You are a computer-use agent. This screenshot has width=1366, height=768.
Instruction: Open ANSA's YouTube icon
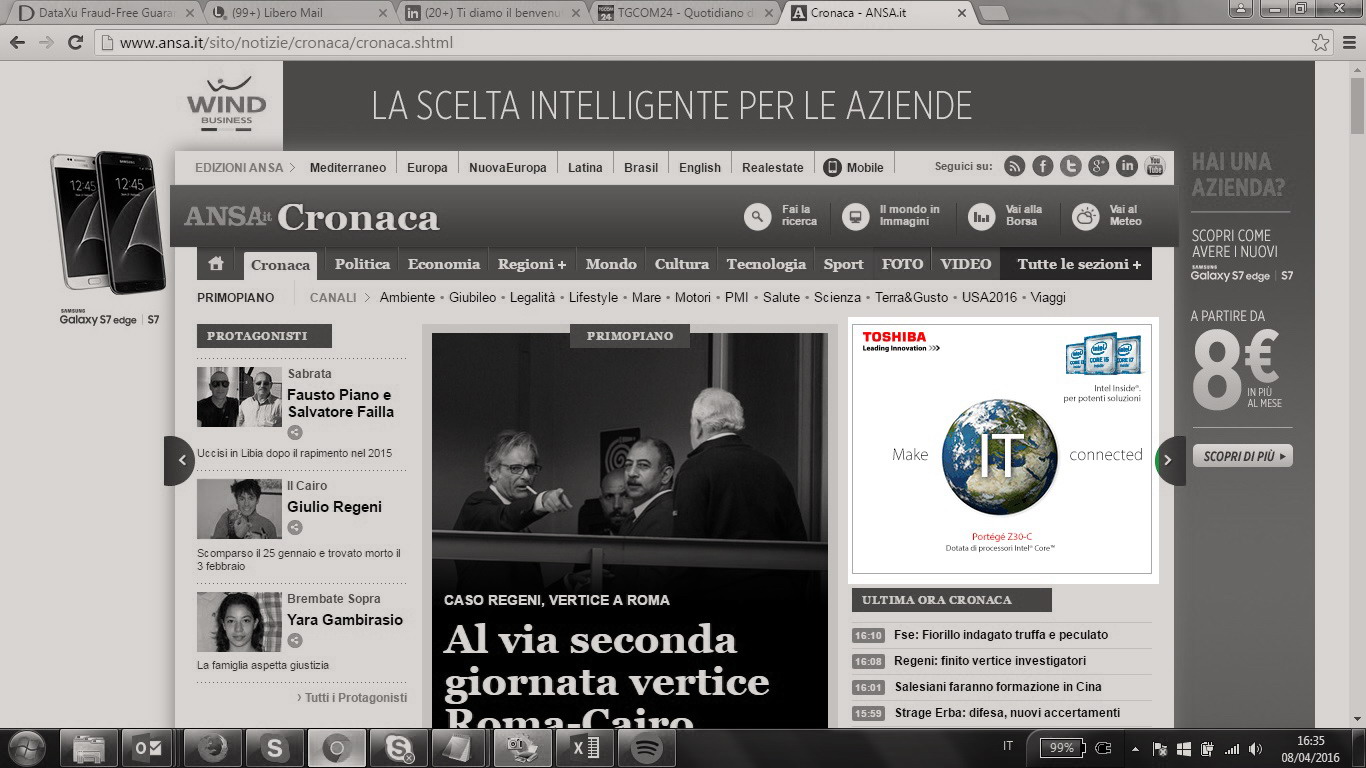(x=1155, y=166)
